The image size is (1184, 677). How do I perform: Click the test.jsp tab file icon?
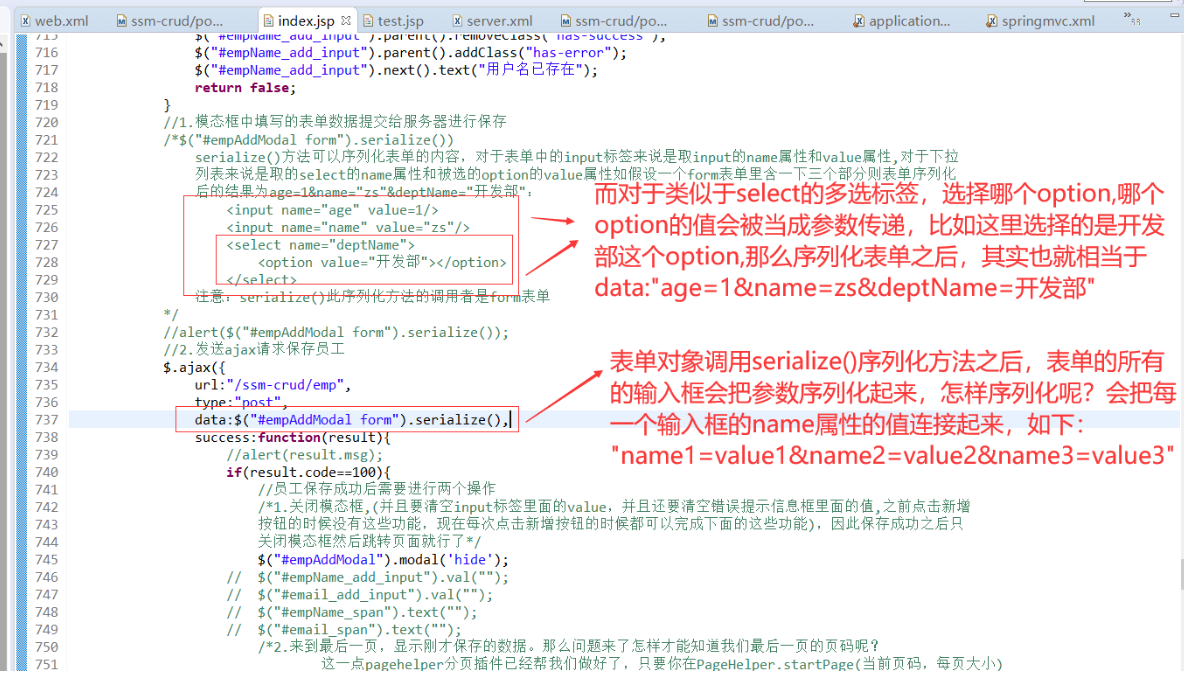pyautogui.click(x=368, y=21)
